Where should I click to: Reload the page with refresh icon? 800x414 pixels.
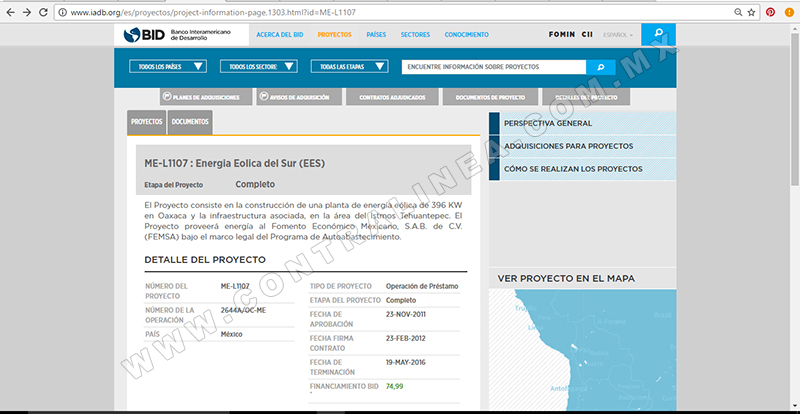coord(43,12)
